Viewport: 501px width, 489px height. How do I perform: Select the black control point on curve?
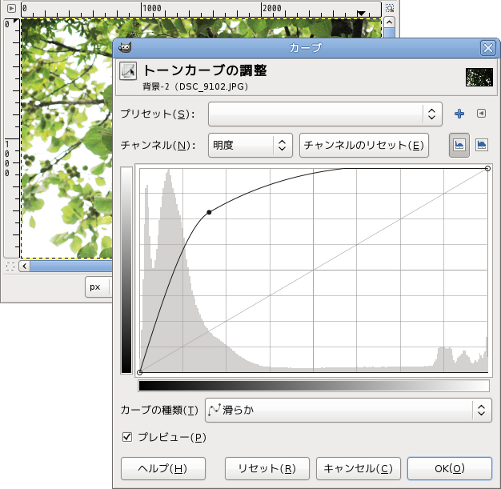(209, 212)
